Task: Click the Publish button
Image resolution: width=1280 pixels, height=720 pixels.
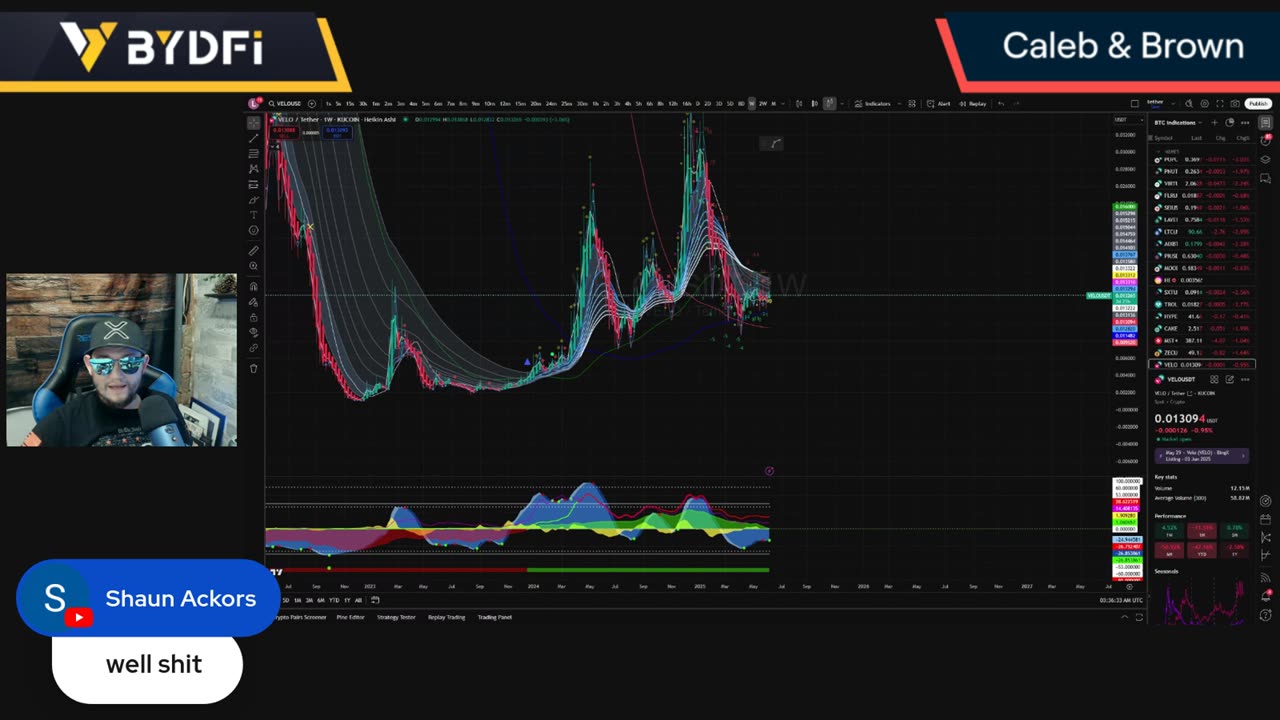Action: (x=1258, y=103)
